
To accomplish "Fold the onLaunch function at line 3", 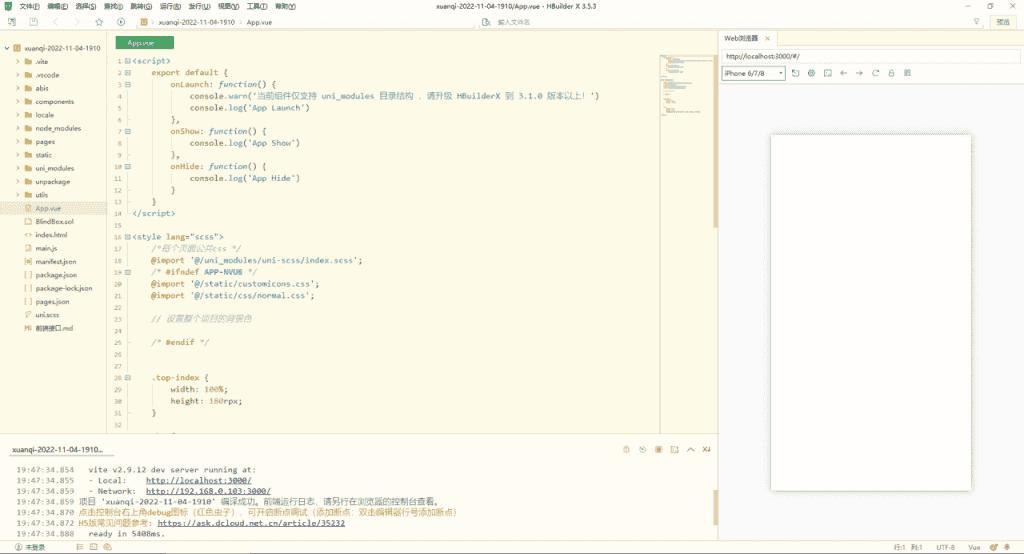I will click(x=128, y=84).
